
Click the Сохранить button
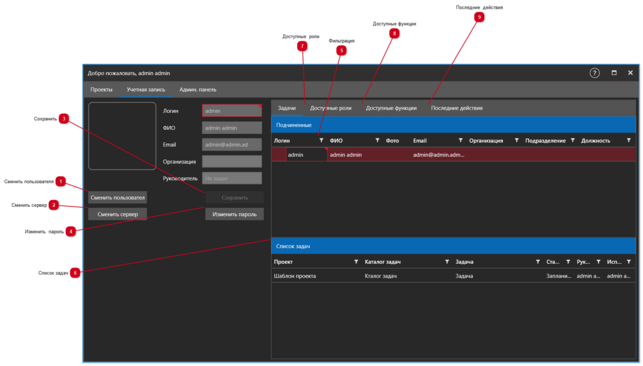pyautogui.click(x=235, y=198)
